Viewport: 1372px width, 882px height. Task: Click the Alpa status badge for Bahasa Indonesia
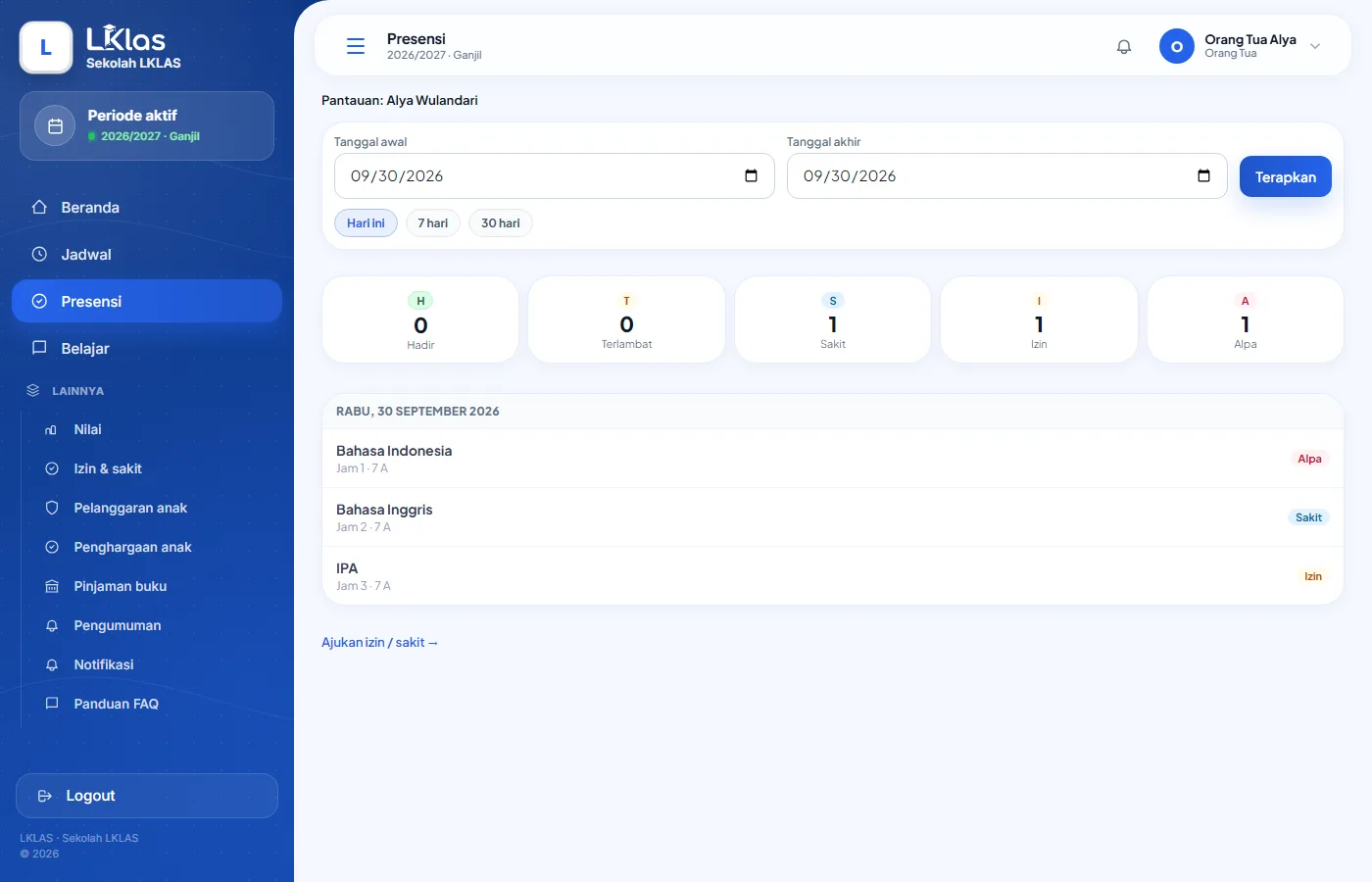pos(1309,459)
